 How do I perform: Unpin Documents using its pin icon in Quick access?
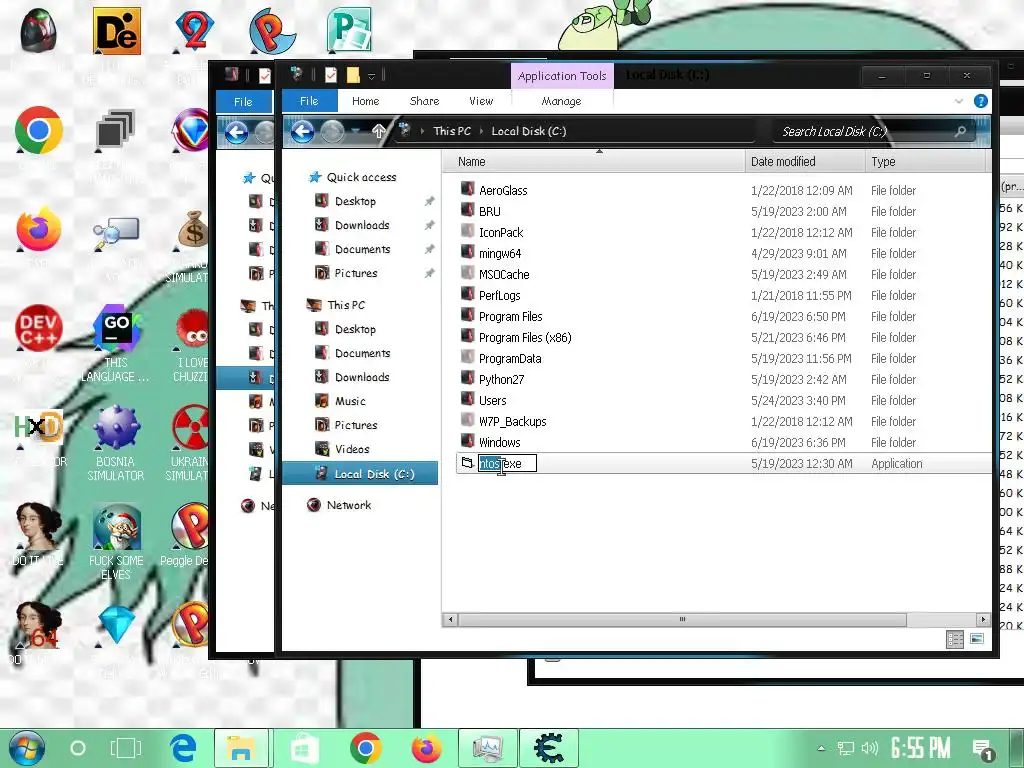[x=429, y=249]
